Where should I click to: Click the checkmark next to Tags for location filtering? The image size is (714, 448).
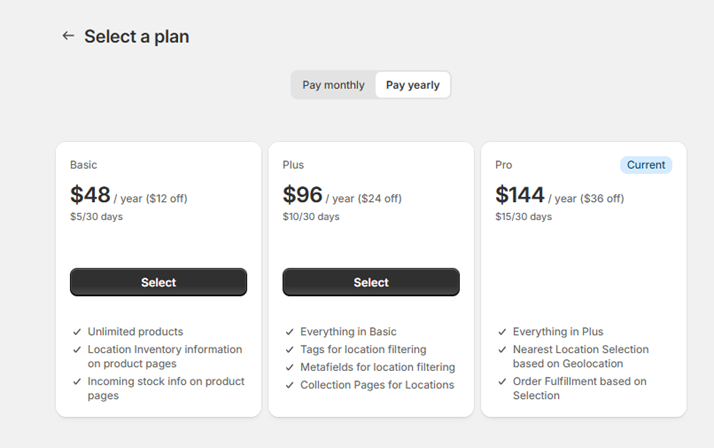(x=290, y=350)
